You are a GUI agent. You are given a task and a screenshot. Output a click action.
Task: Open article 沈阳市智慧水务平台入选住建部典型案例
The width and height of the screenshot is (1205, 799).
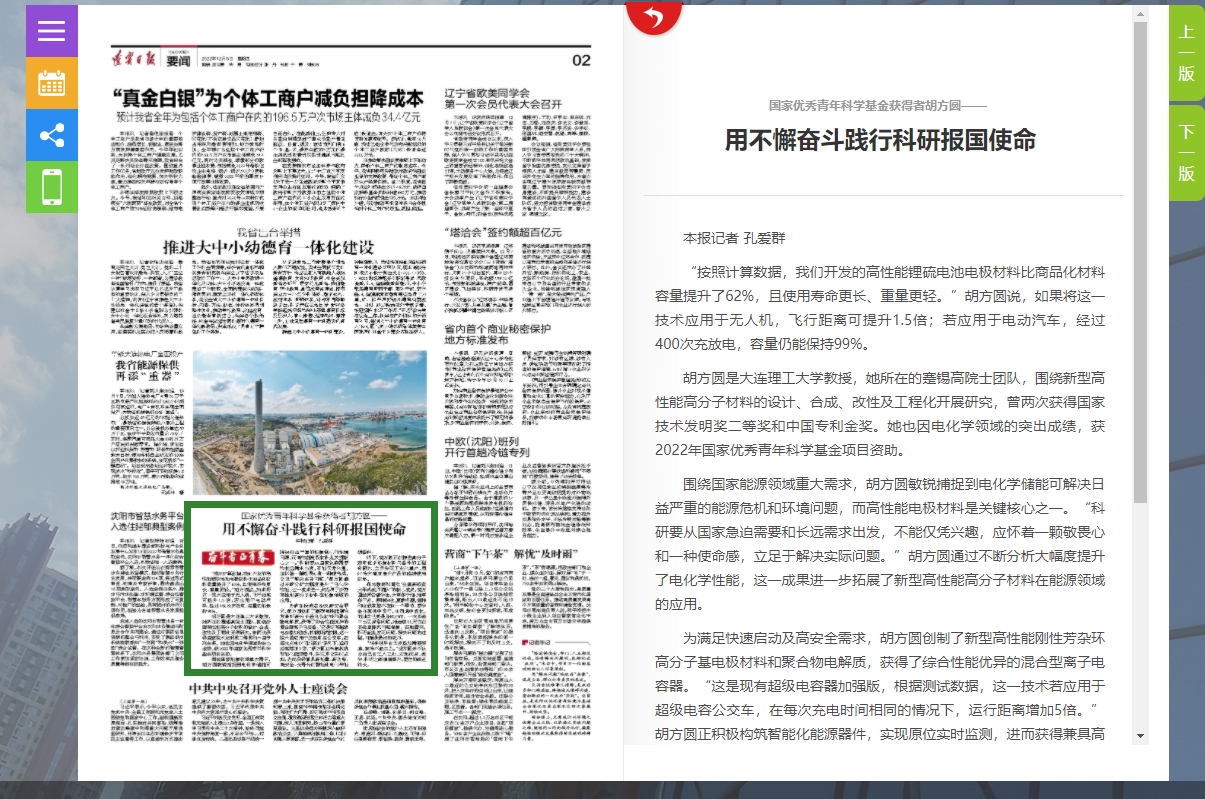(x=146, y=522)
